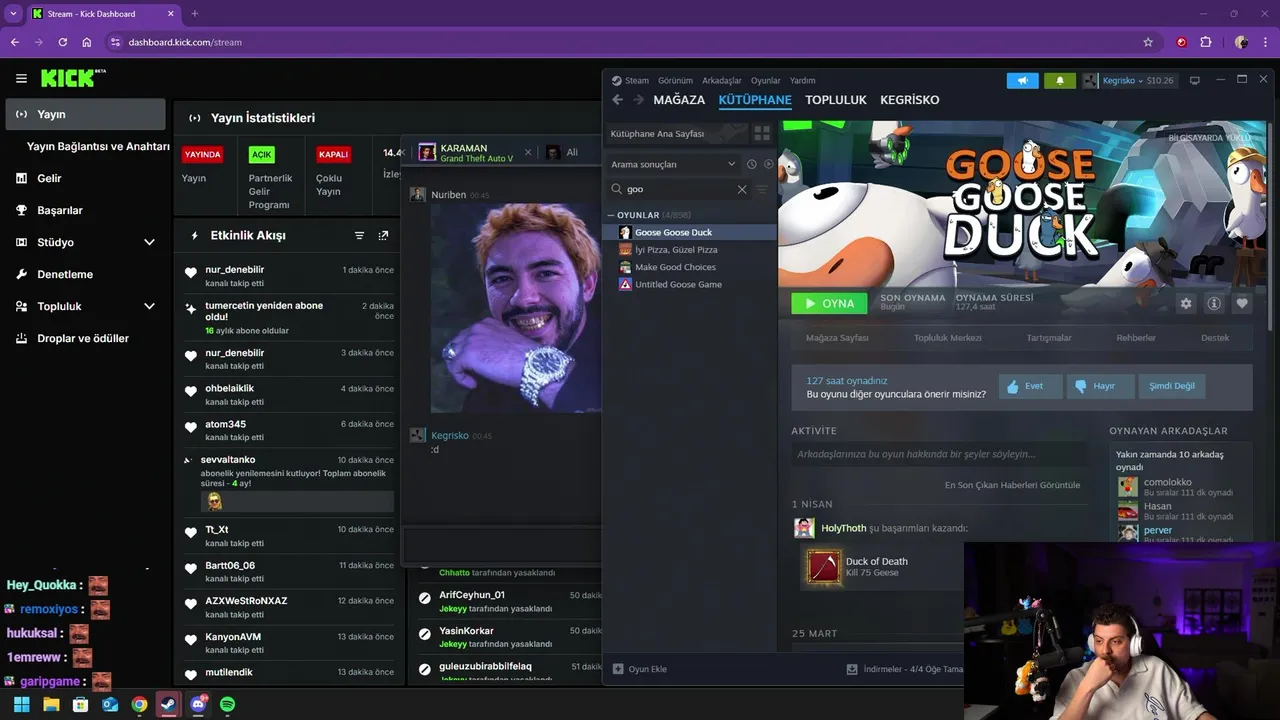
Task: Reload the Kick dashboard page
Action: click(63, 42)
